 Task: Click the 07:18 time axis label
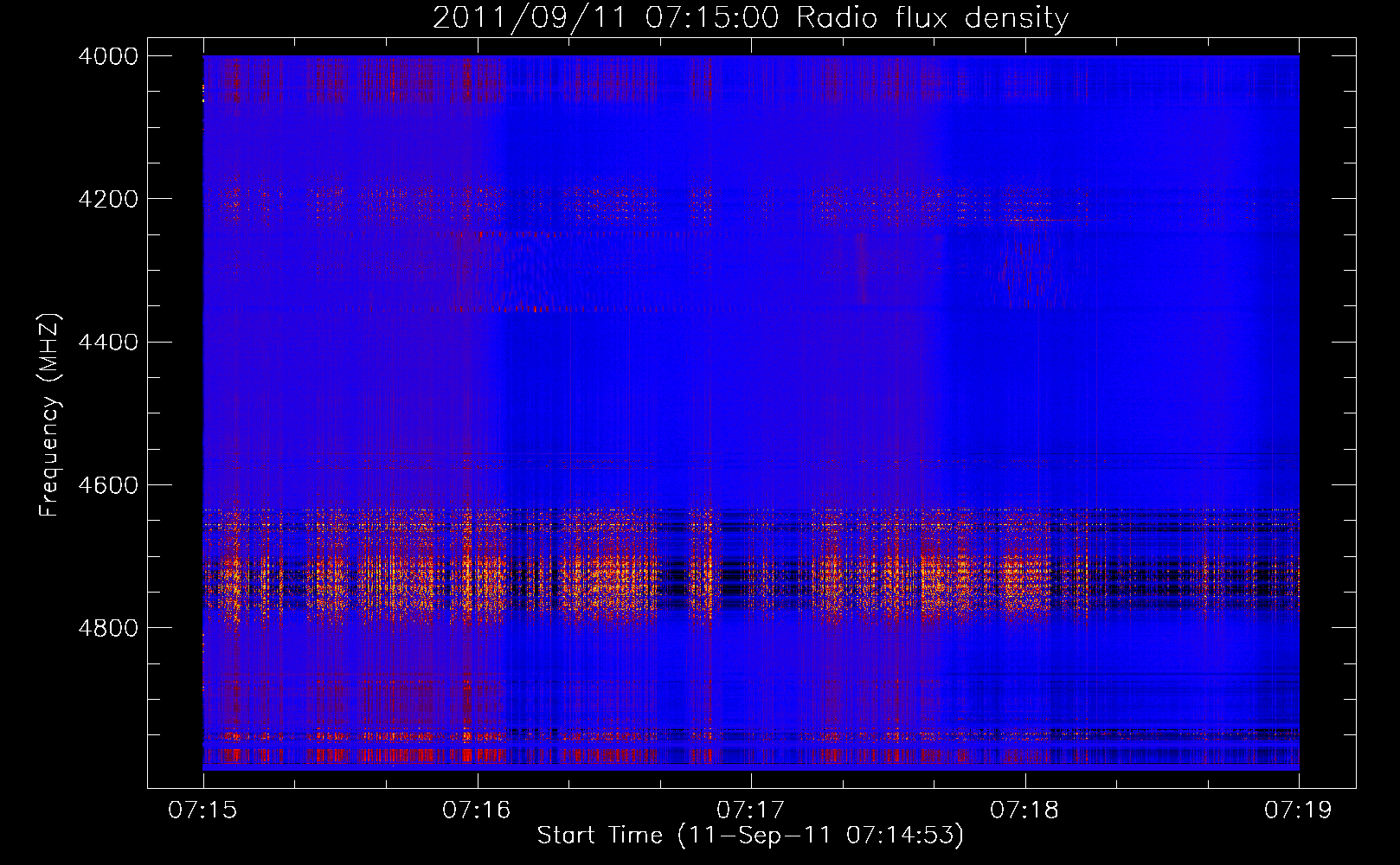point(1024,811)
